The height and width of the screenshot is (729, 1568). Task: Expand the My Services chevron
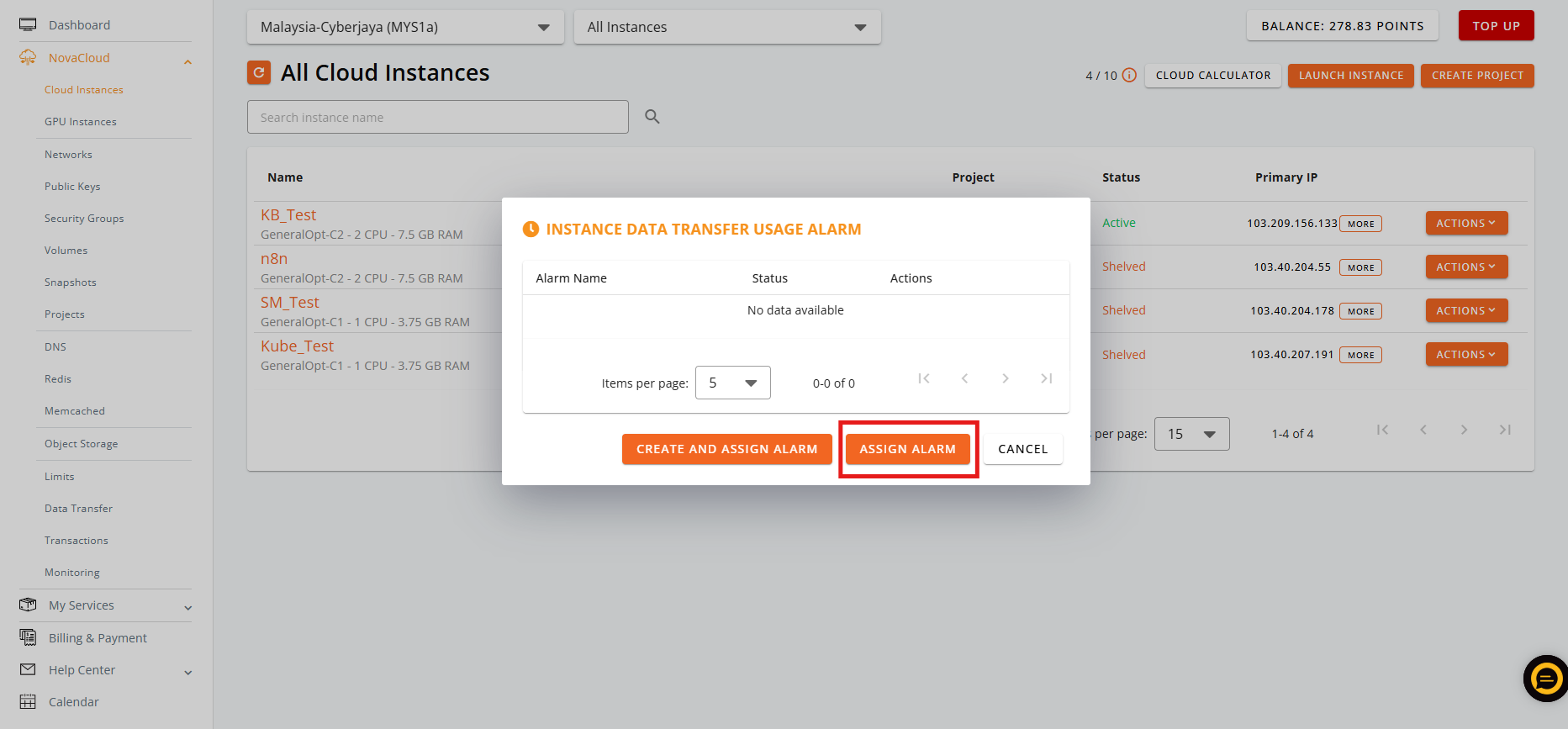pos(187,608)
